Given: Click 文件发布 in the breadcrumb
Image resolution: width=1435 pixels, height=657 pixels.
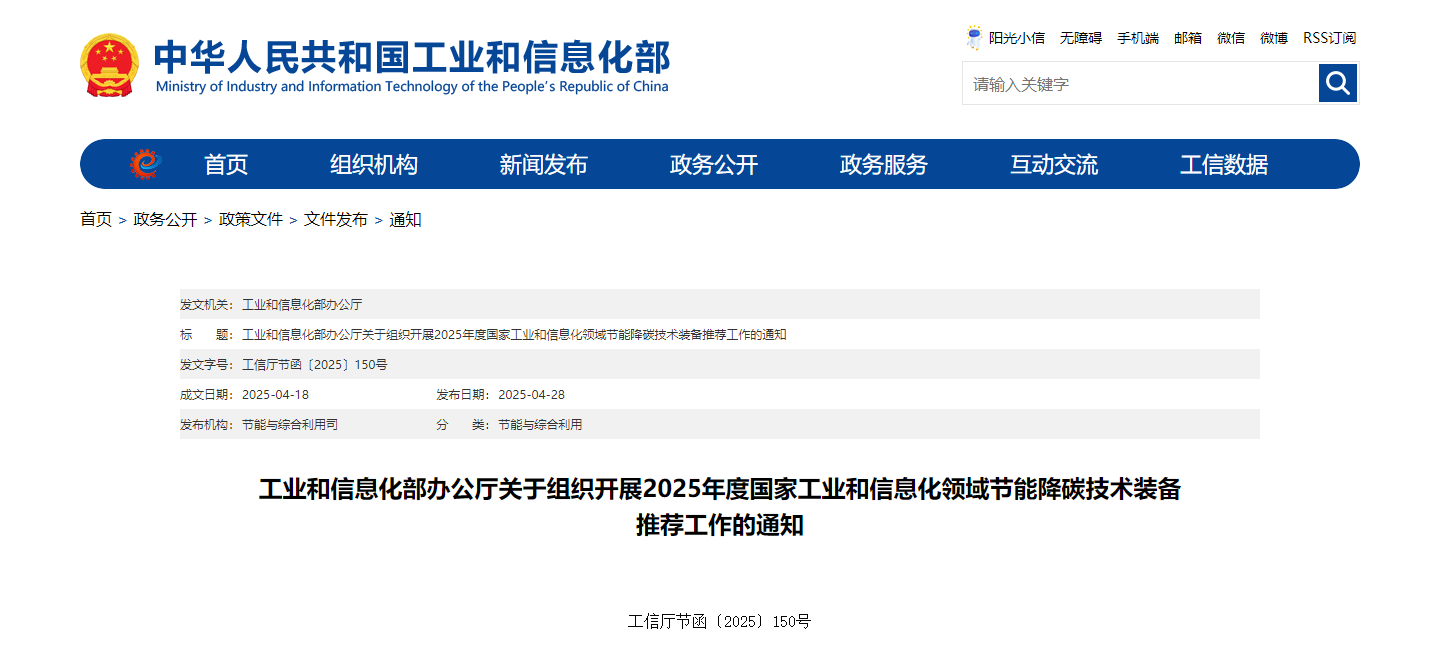Looking at the screenshot, I should tap(336, 219).
